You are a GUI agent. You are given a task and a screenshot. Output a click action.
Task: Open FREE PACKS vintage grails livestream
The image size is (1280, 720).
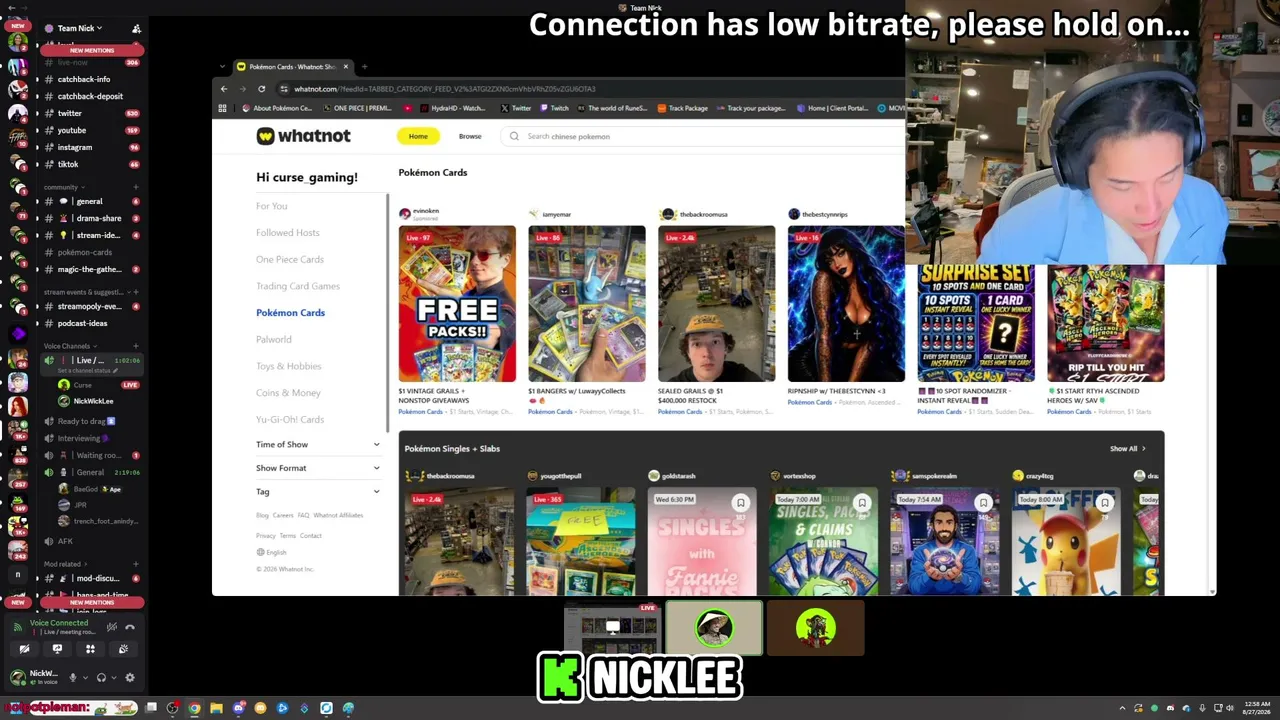coord(457,304)
